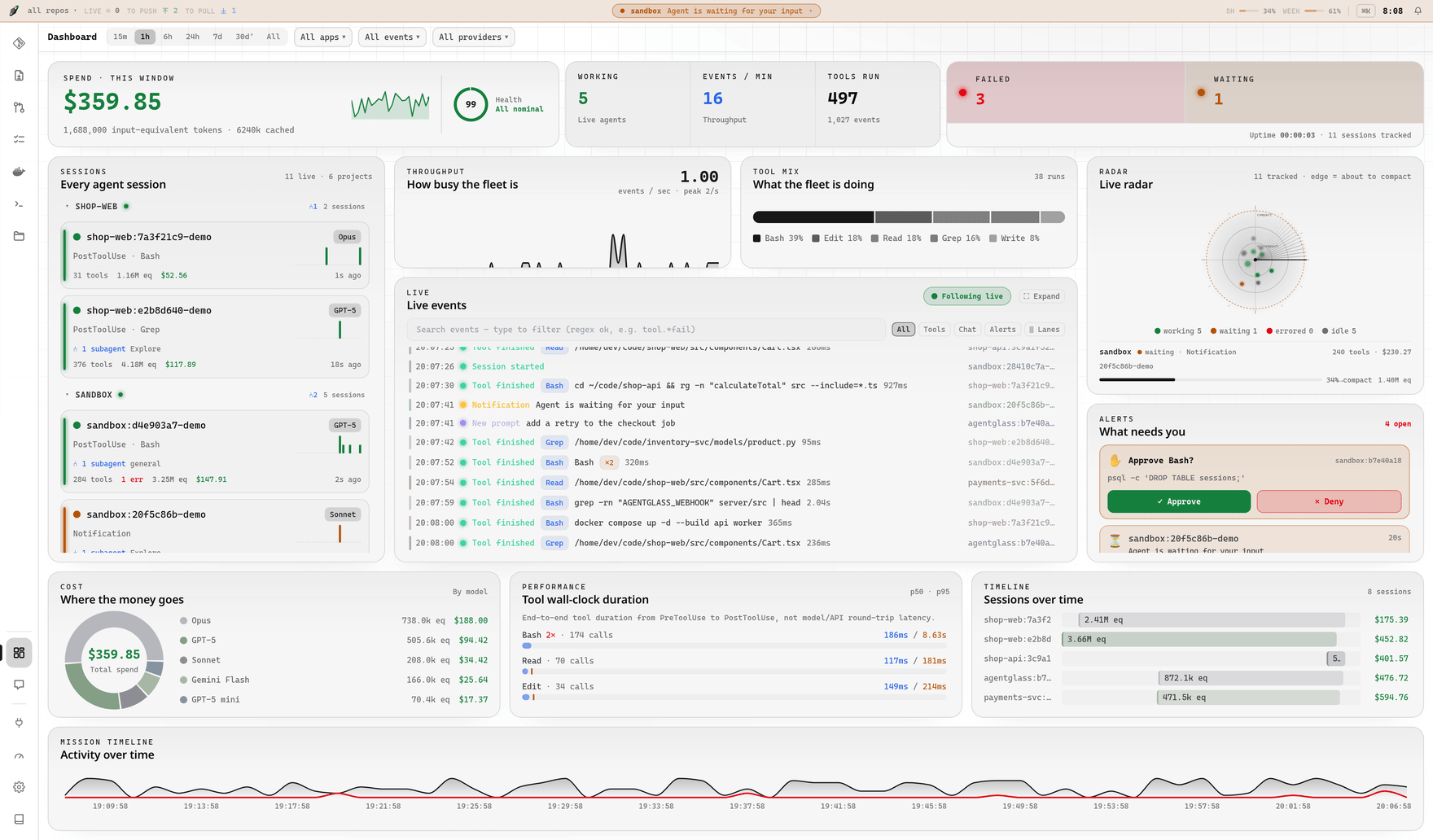This screenshot has height=840, width=1433.
Task: Open the chat bubble sidebar icon
Action: 19,685
